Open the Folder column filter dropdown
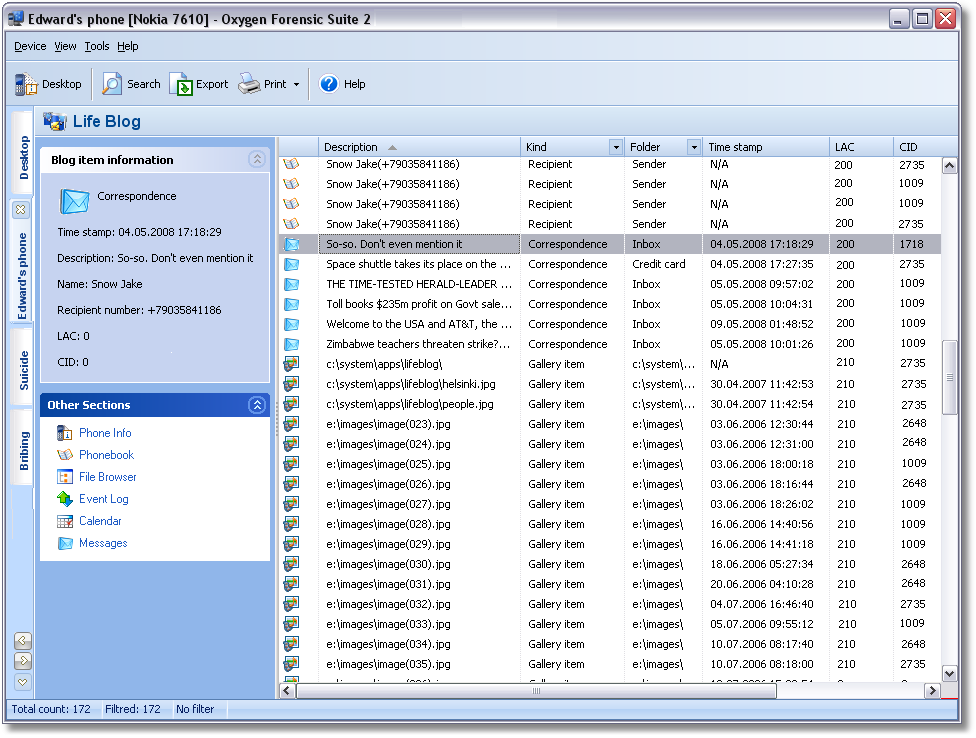 (x=693, y=147)
